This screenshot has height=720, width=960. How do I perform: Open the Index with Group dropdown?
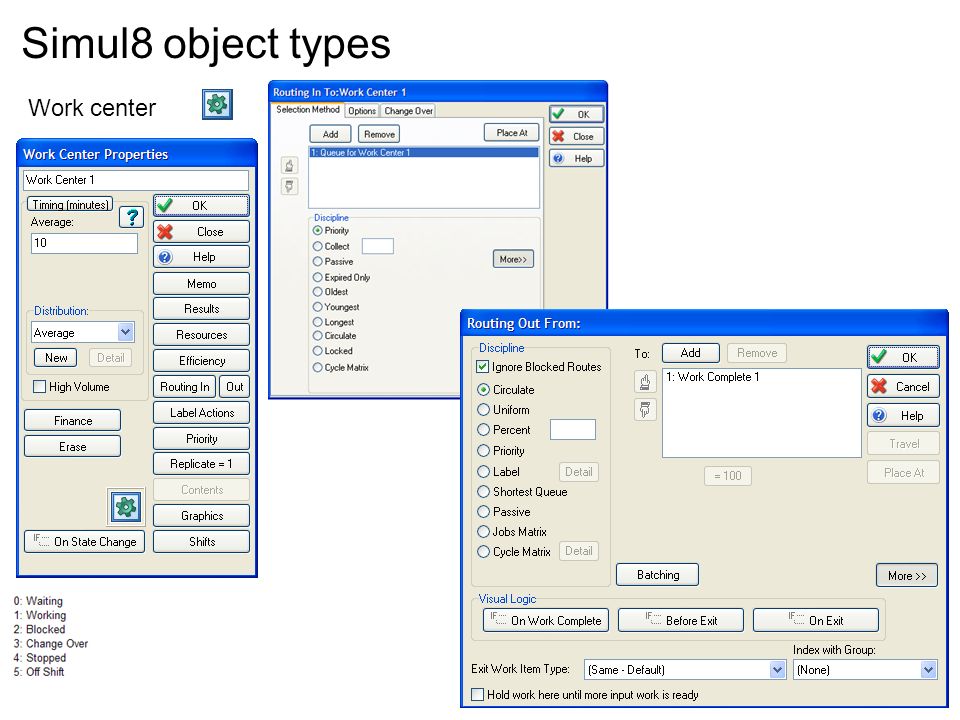(x=928, y=670)
